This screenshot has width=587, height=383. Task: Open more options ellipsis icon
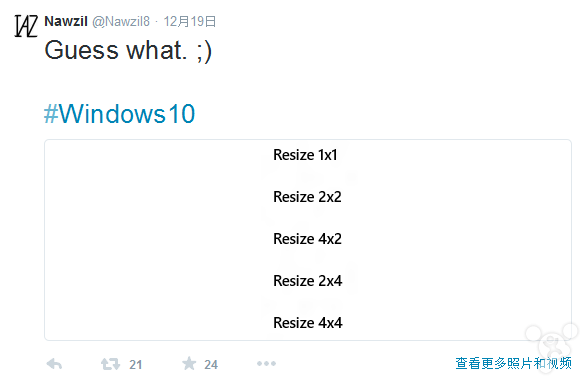[267, 363]
